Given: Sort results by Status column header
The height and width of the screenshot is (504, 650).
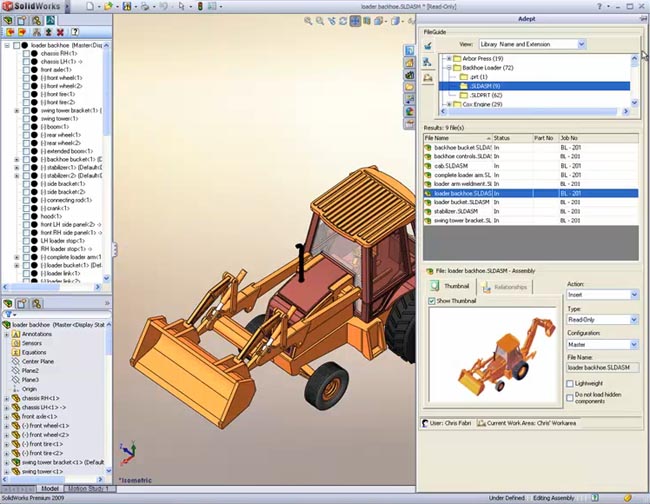Looking at the screenshot, I should coord(512,138).
